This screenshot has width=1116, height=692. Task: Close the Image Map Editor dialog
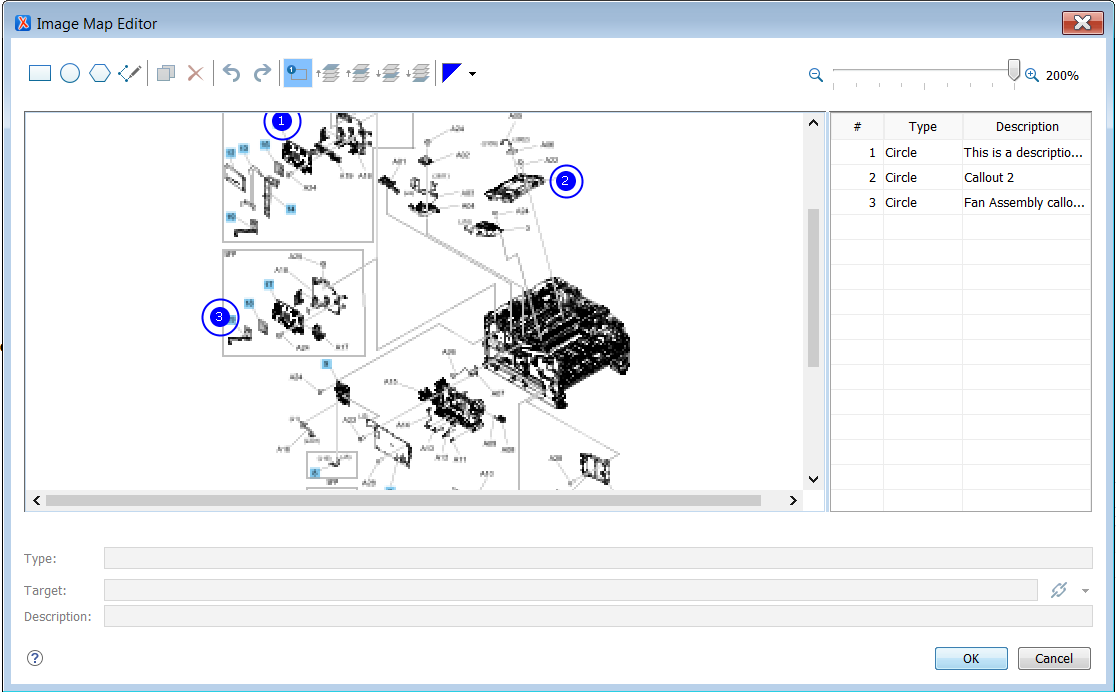click(1083, 23)
